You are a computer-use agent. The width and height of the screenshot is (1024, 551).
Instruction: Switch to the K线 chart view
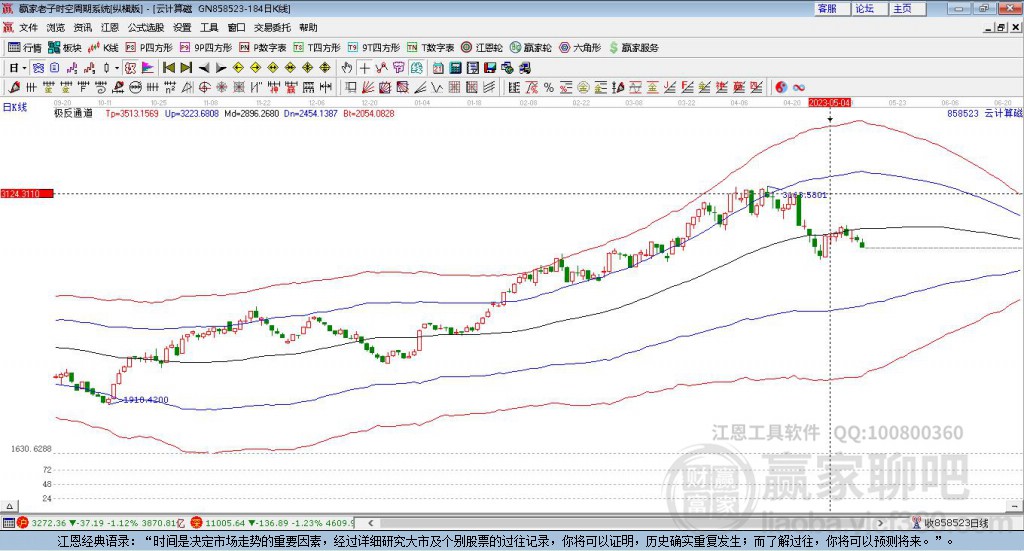coord(103,48)
